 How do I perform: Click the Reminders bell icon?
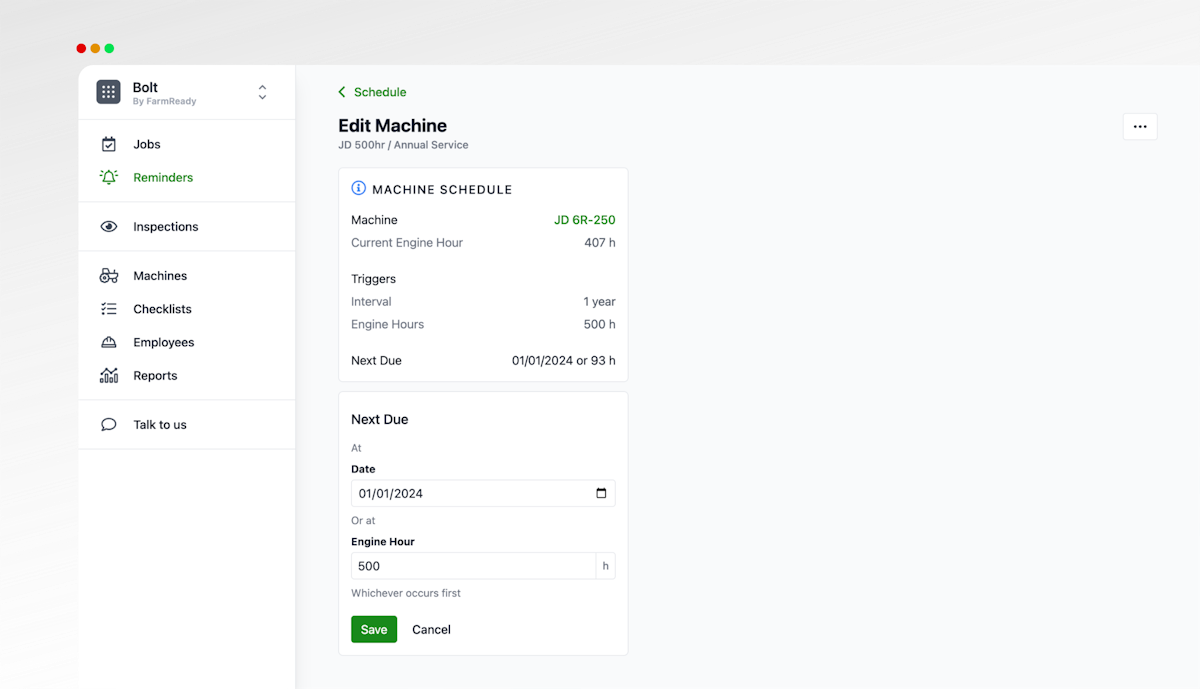click(x=109, y=177)
